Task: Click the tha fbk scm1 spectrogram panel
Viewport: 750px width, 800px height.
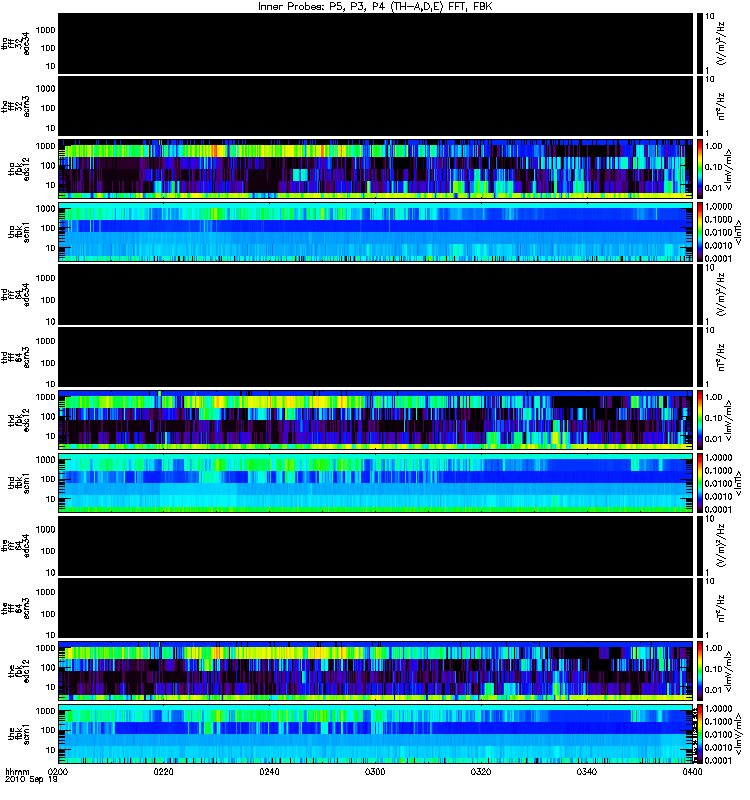Action: (x=376, y=232)
